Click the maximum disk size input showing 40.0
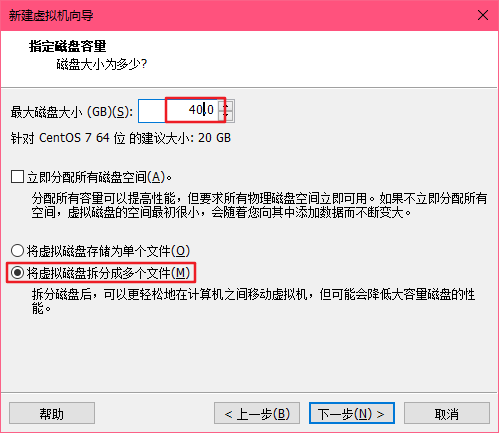Screen dimensions: 499x433 (x=179, y=111)
